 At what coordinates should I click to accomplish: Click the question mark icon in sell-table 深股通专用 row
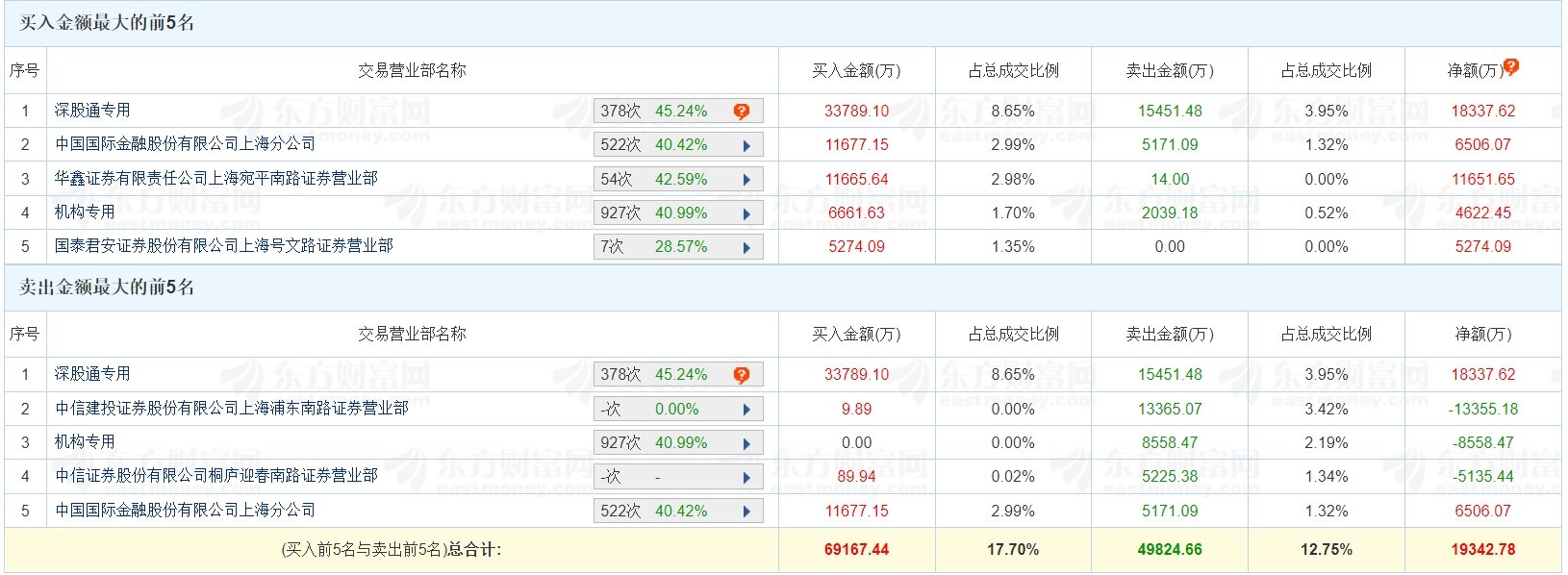(741, 375)
